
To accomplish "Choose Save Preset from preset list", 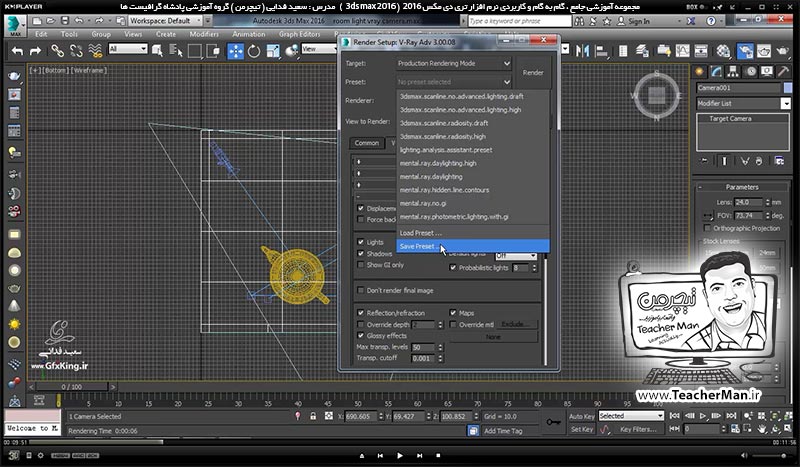I will (472, 247).
